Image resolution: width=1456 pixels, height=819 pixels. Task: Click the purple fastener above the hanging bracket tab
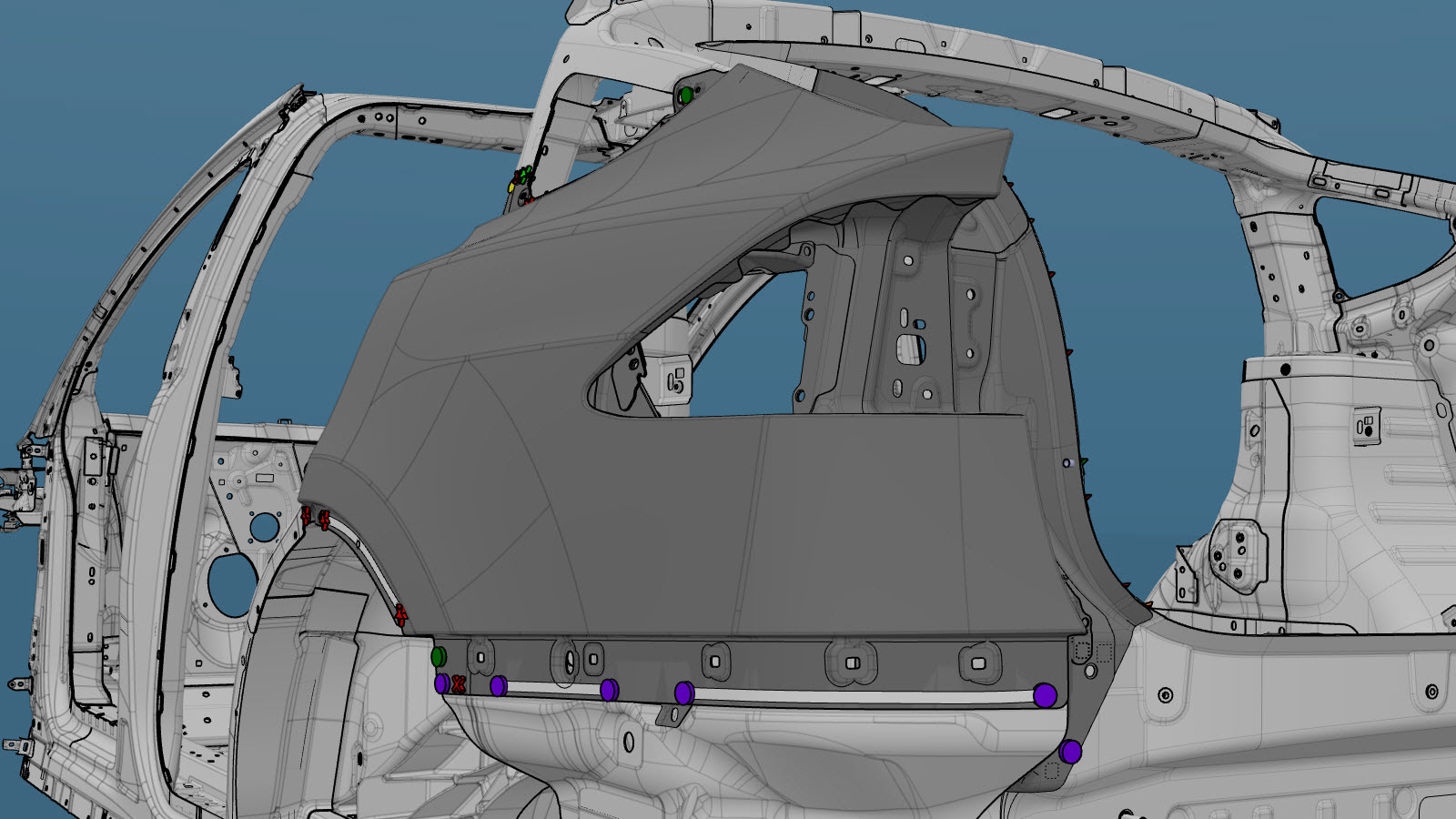(684, 693)
